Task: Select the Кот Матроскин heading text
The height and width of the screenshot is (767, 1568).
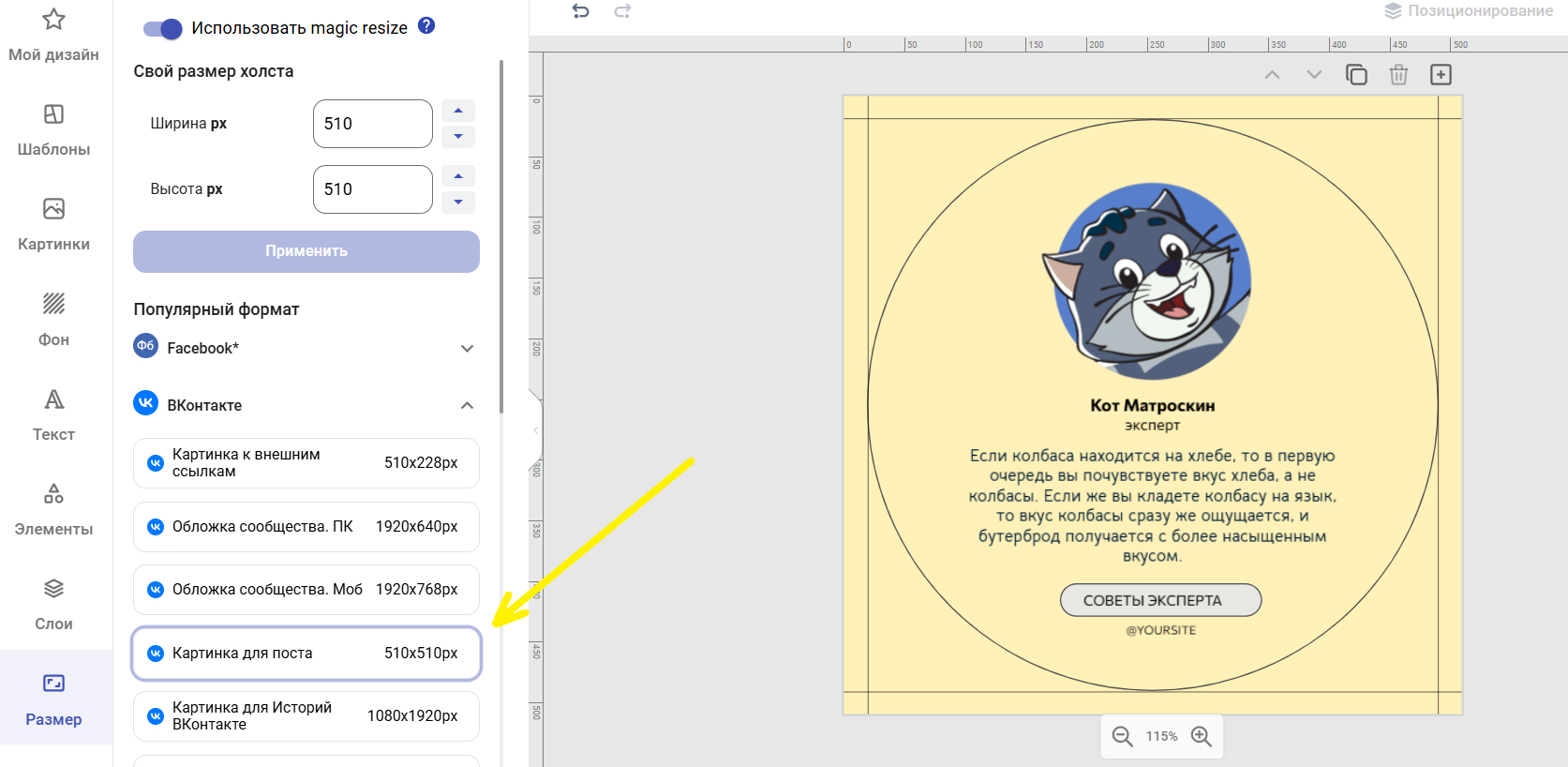Action: pyautogui.click(x=1153, y=406)
